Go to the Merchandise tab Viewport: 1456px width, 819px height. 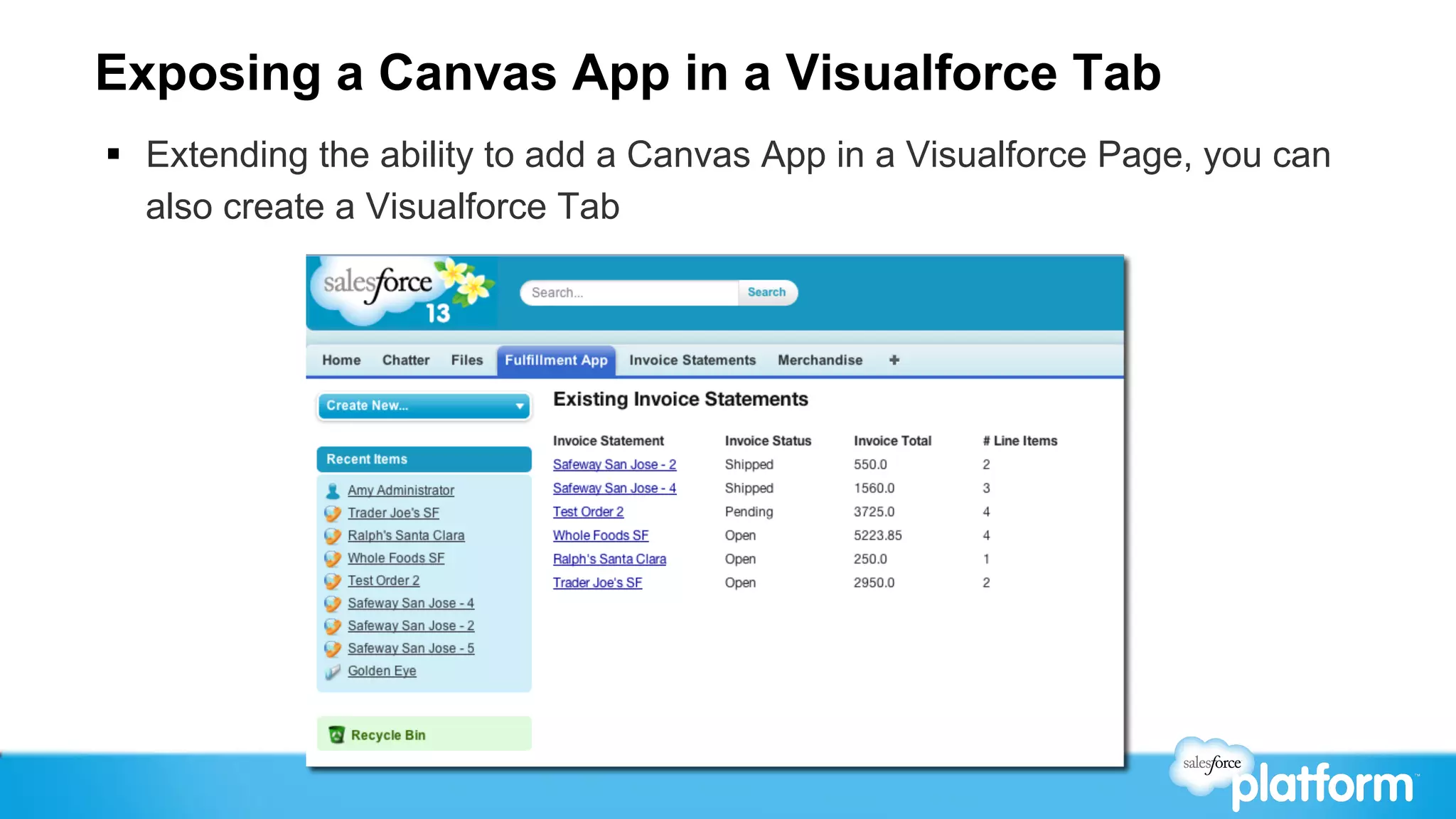[820, 360]
